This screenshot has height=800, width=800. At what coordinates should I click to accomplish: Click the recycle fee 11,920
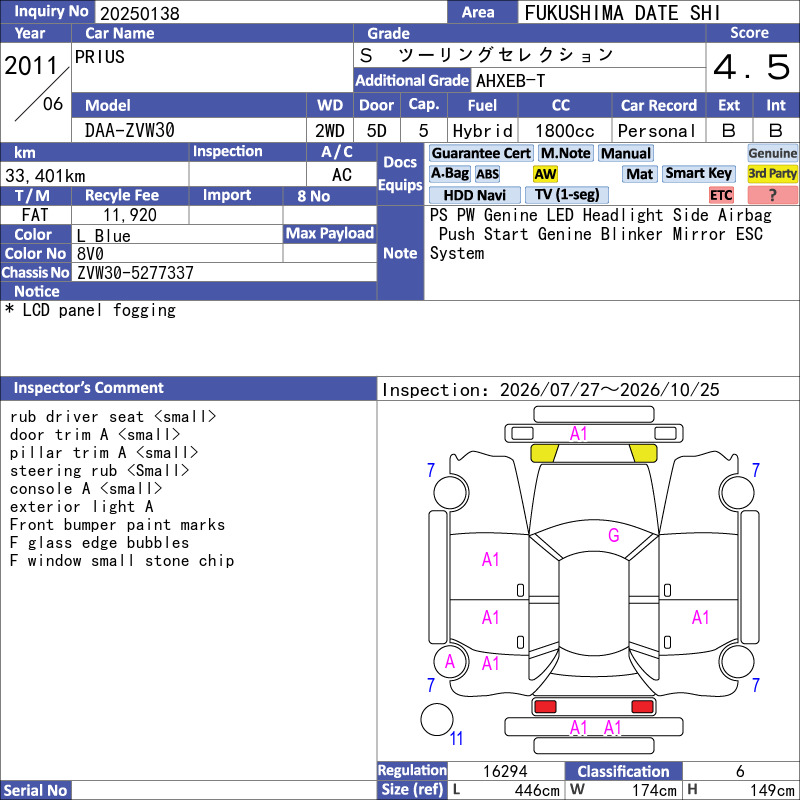click(x=130, y=215)
